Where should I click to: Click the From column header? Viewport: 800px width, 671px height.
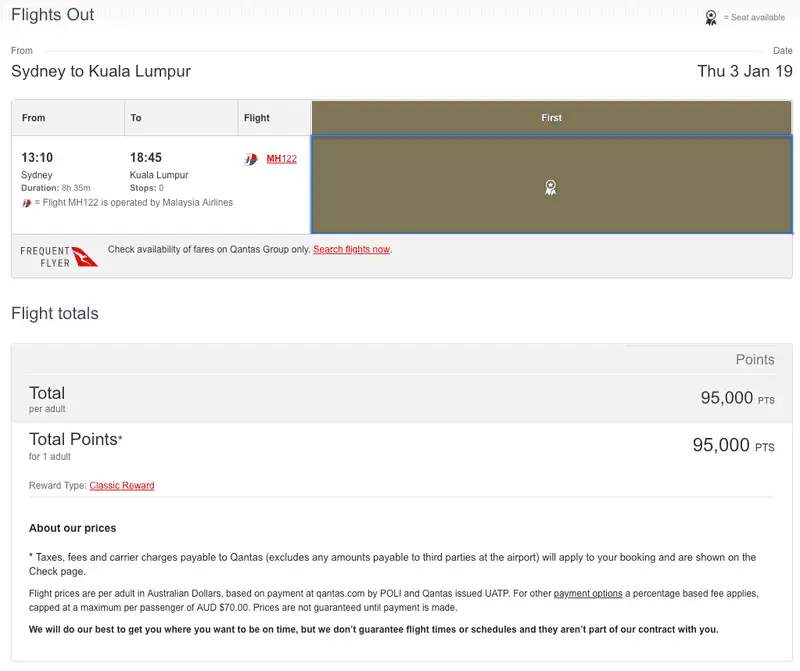68,118
